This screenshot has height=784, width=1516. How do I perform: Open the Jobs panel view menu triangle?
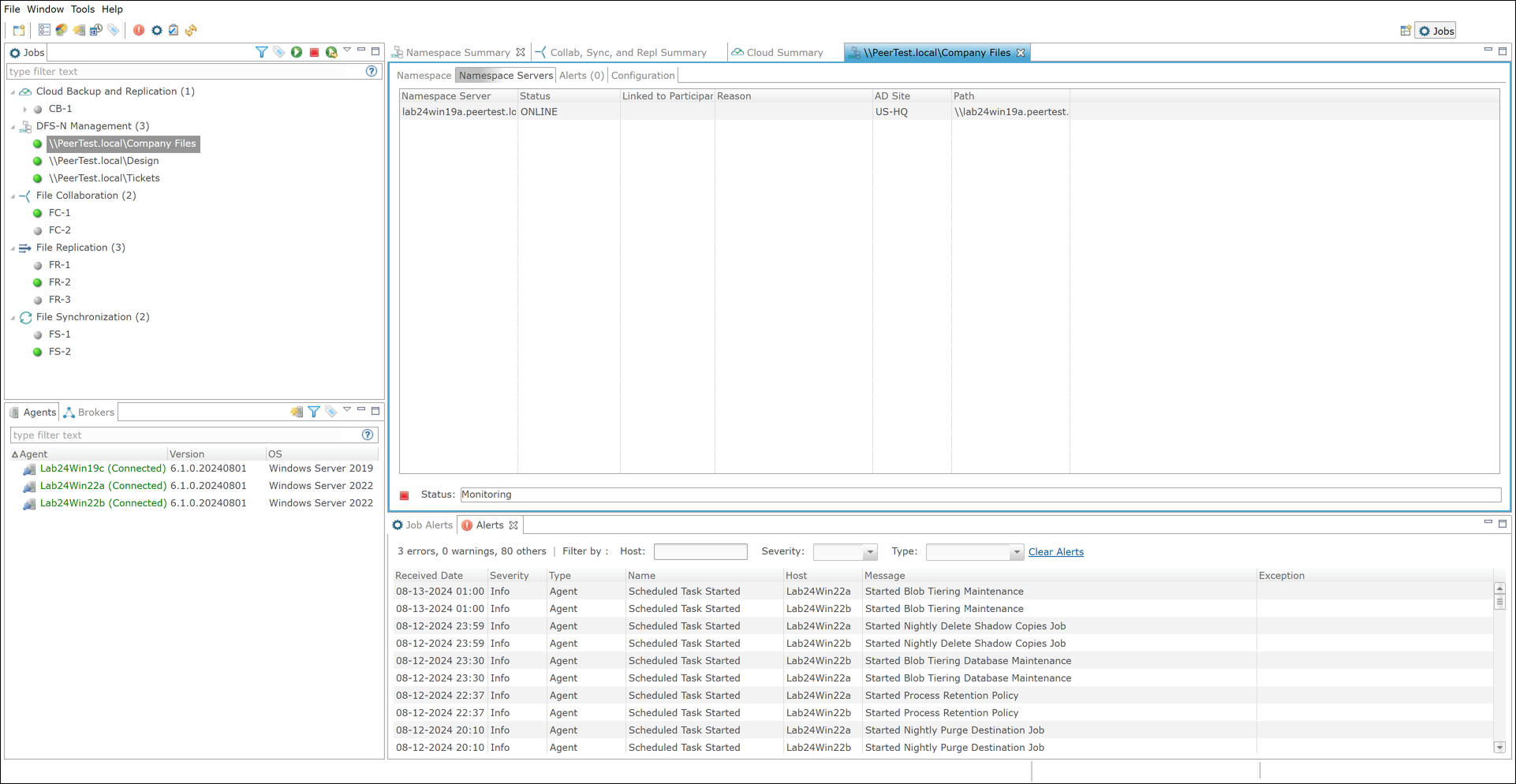pyautogui.click(x=347, y=50)
